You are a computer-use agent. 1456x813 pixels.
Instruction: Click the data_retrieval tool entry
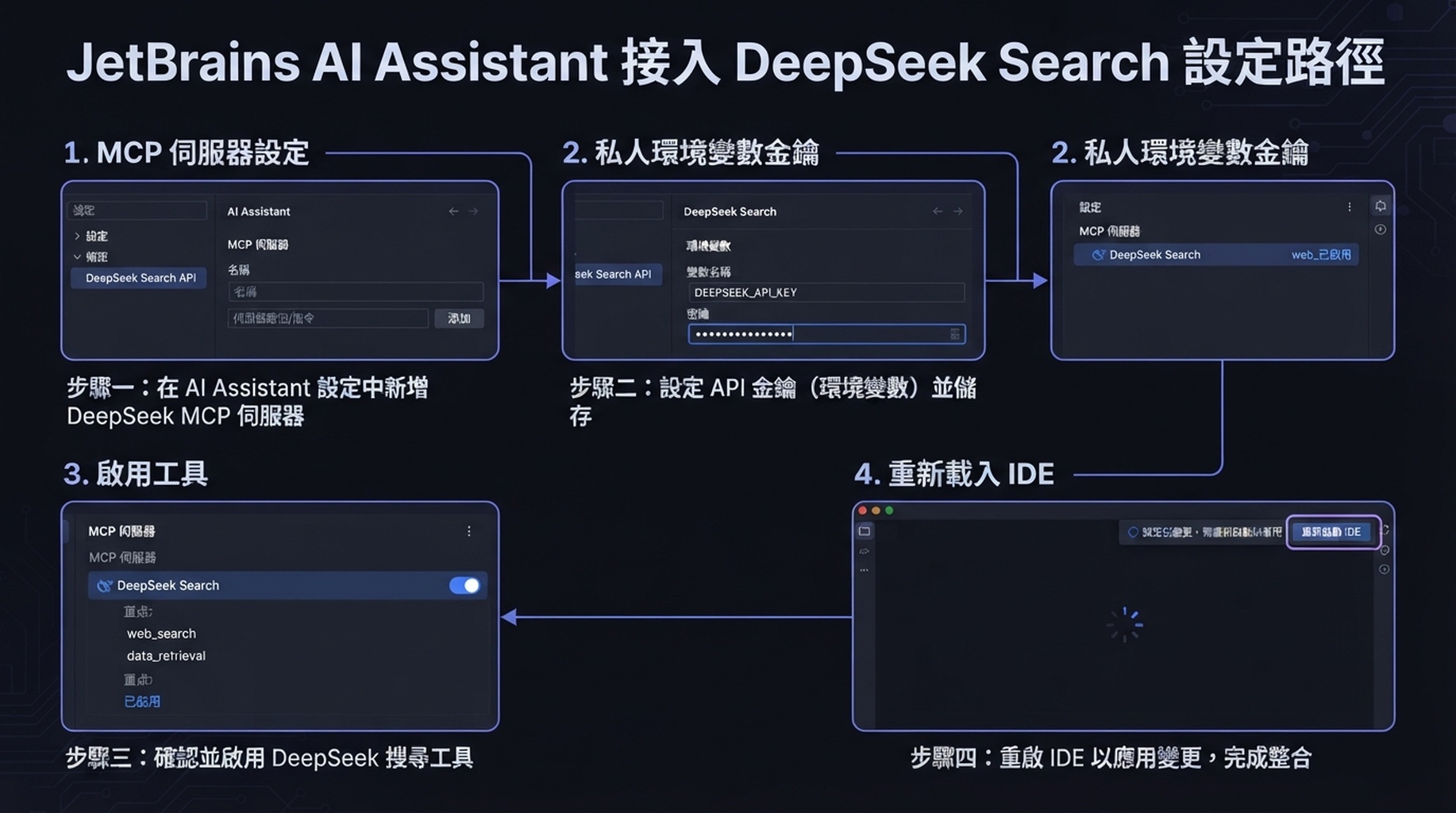(x=166, y=656)
